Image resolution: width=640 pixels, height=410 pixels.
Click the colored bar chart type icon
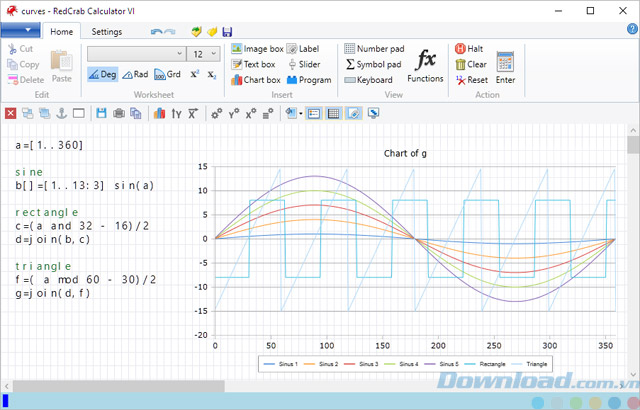159,113
